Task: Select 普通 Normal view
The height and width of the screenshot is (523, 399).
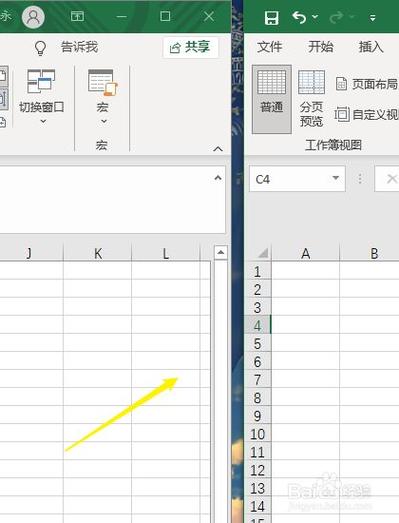Action: pos(272,99)
